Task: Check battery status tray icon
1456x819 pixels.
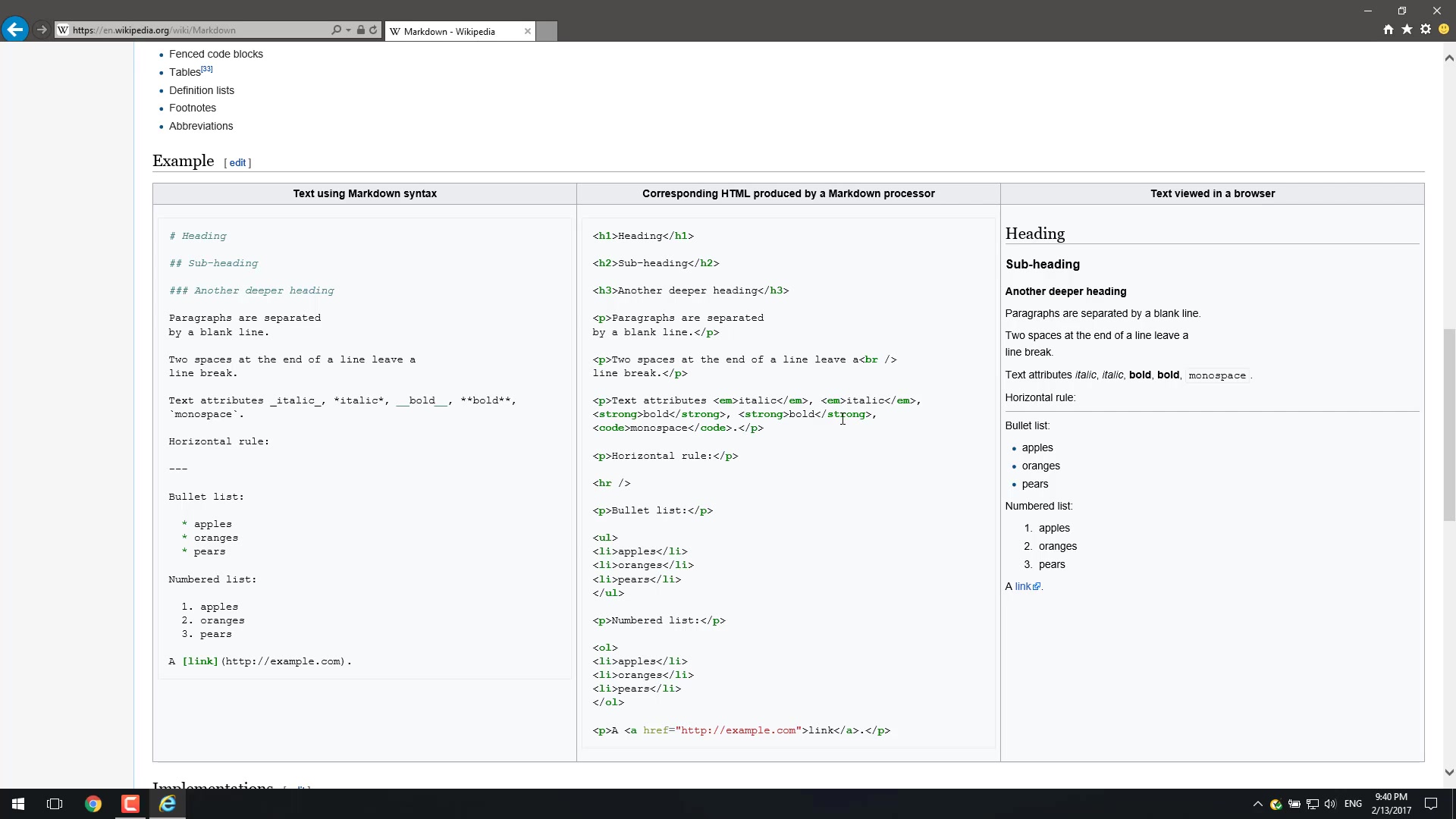Action: pos(1294,804)
